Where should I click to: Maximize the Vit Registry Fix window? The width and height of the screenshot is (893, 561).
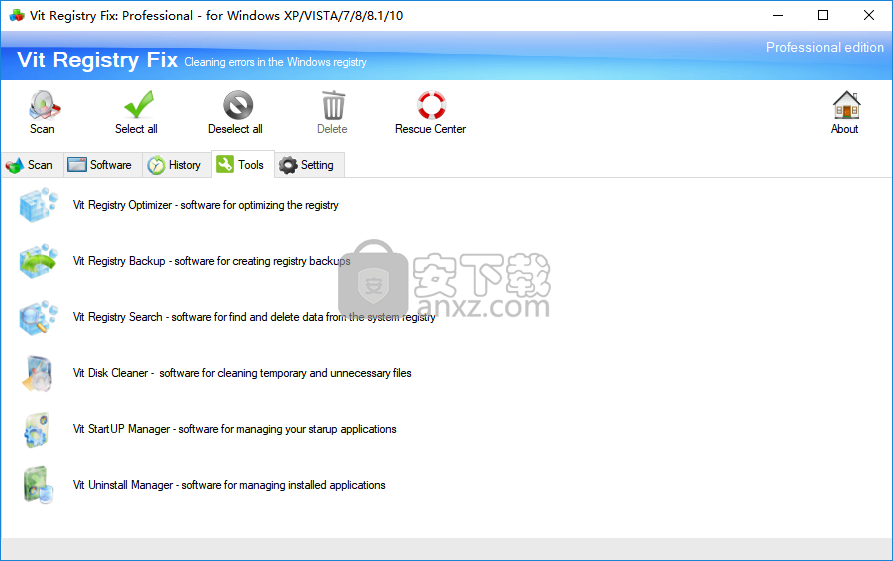tap(823, 15)
